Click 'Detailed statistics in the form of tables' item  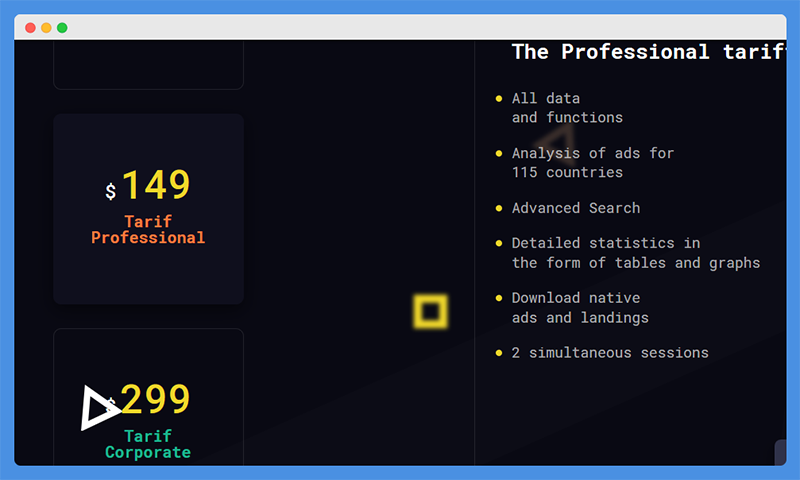636,253
